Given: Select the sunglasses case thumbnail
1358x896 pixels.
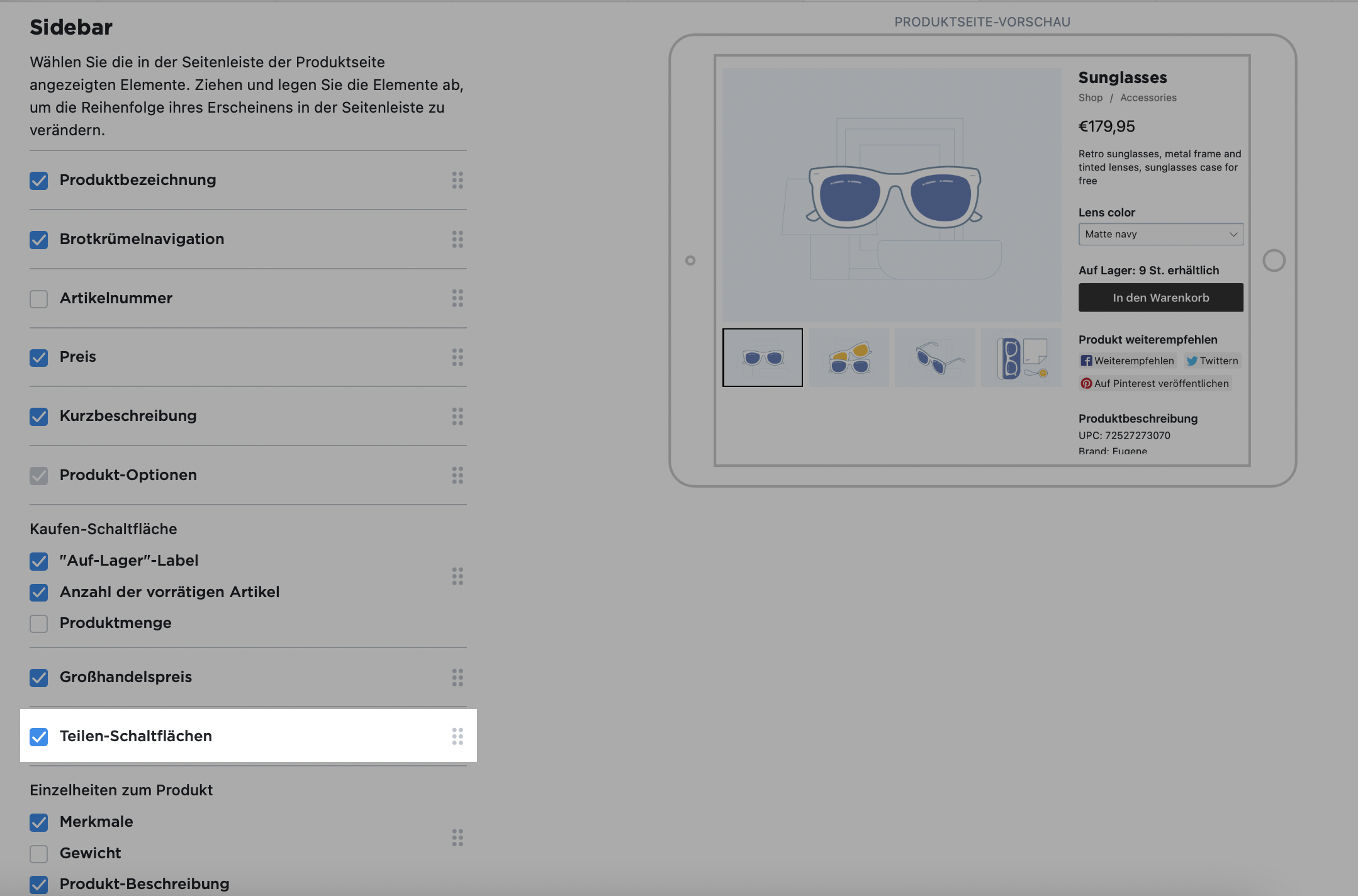Looking at the screenshot, I should [1020, 357].
